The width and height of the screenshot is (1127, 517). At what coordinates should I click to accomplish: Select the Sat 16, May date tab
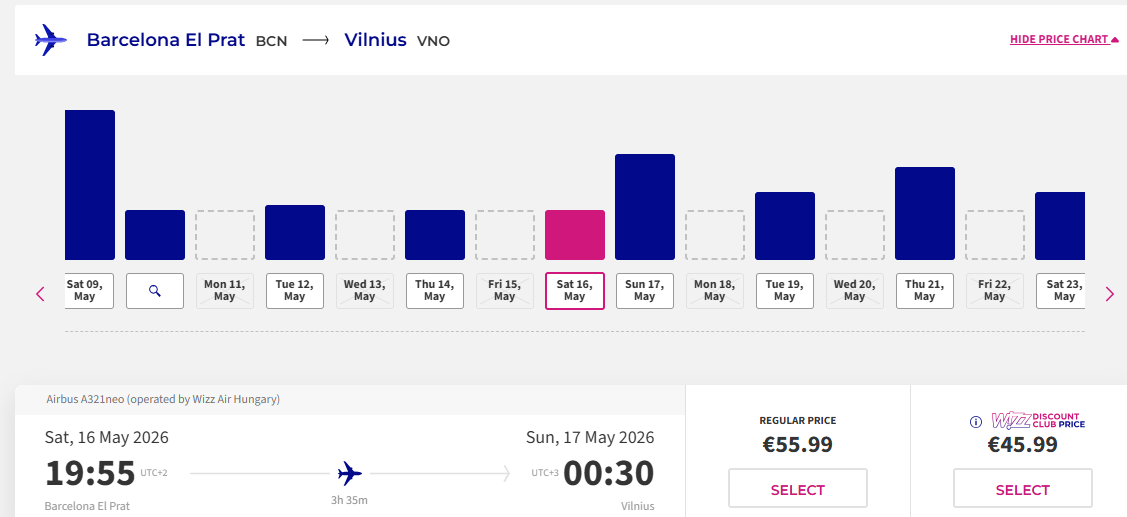574,291
